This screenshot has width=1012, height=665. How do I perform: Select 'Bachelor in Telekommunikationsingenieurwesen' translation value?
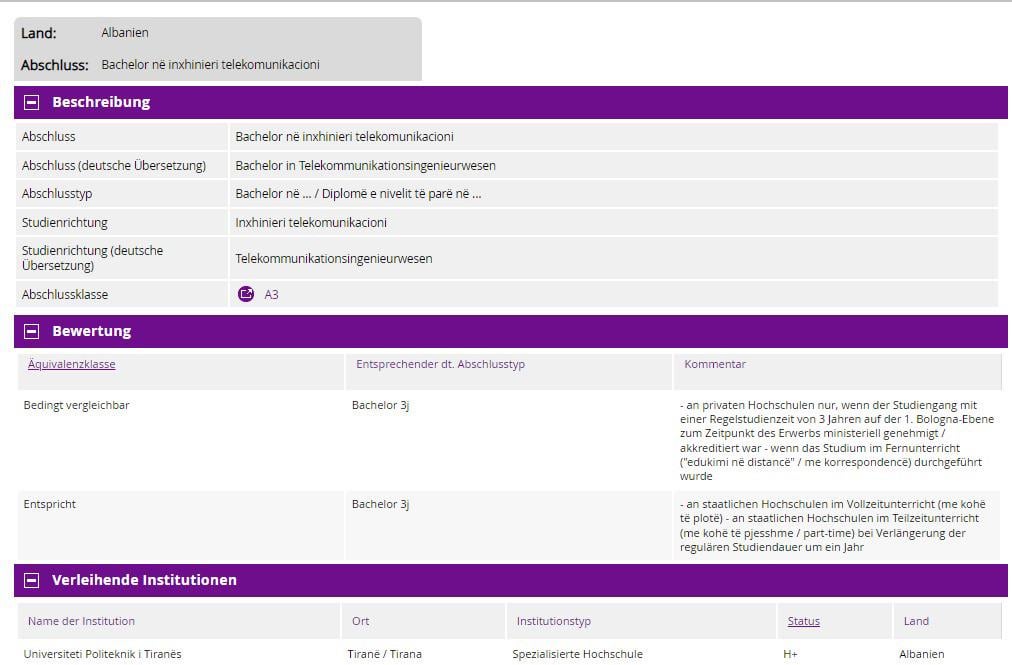(x=365, y=165)
